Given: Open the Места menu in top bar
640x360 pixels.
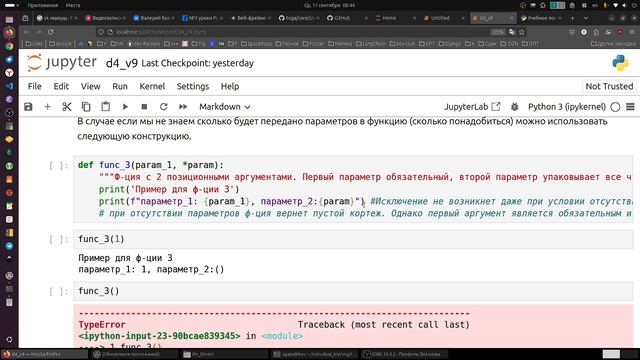Looking at the screenshot, I should (73, 5).
